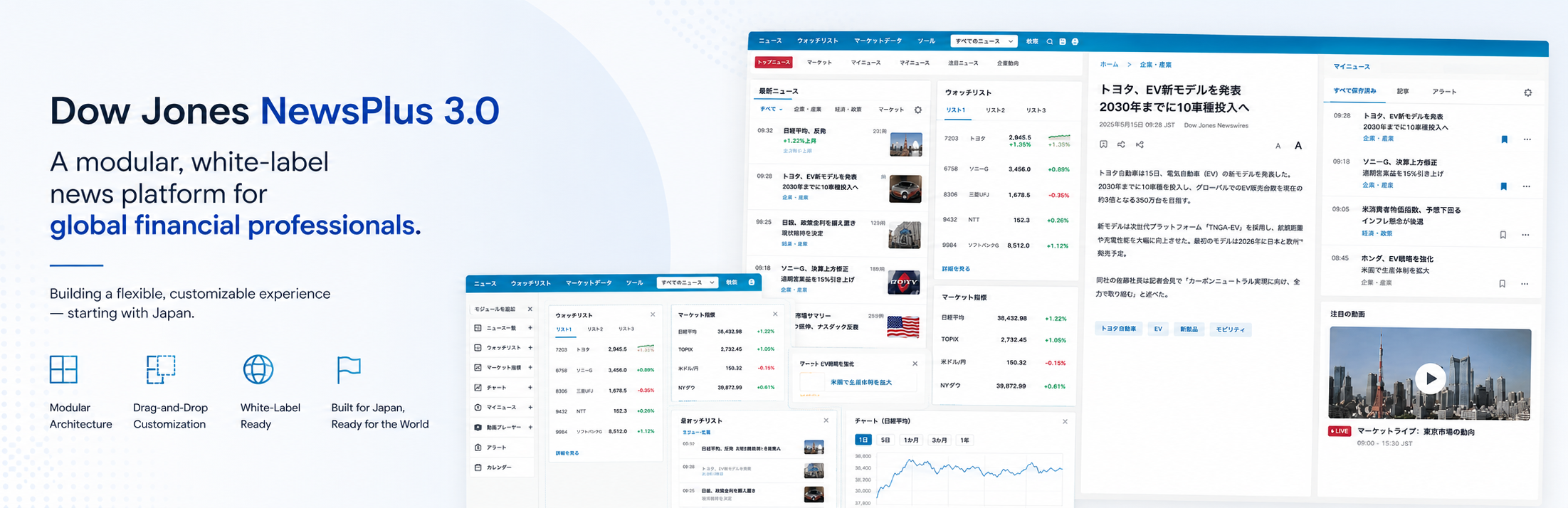Image resolution: width=1568 pixels, height=508 pixels.
Task: Open すべてのニュース dropdown in large window
Action: [x=984, y=41]
